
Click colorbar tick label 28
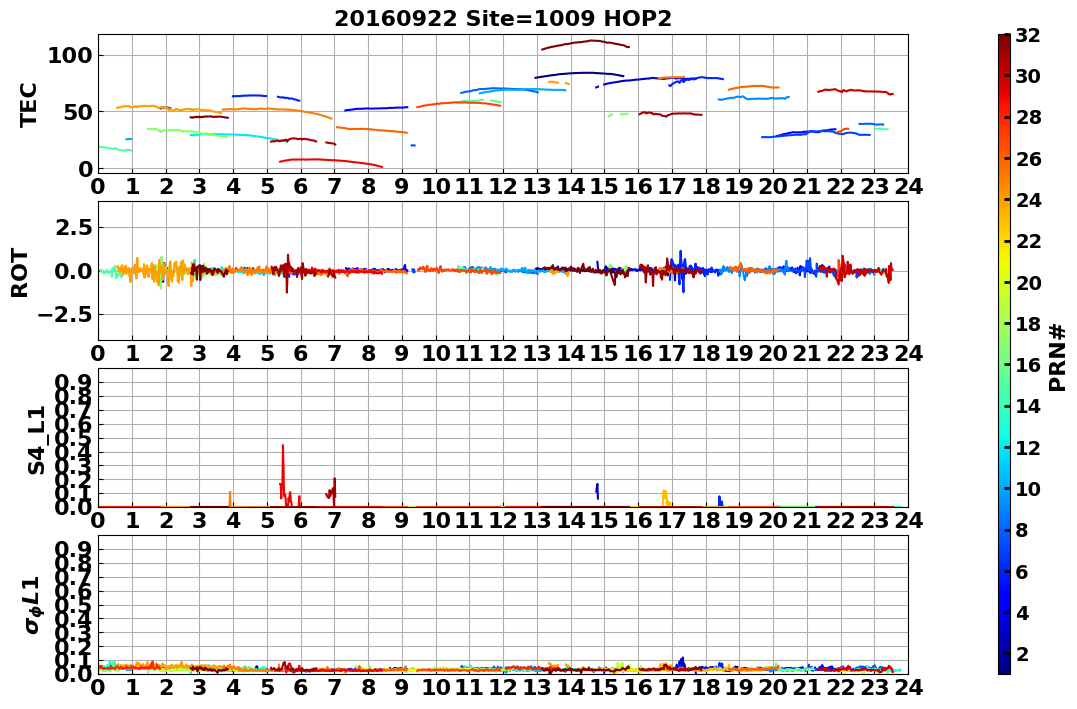coord(1028,117)
